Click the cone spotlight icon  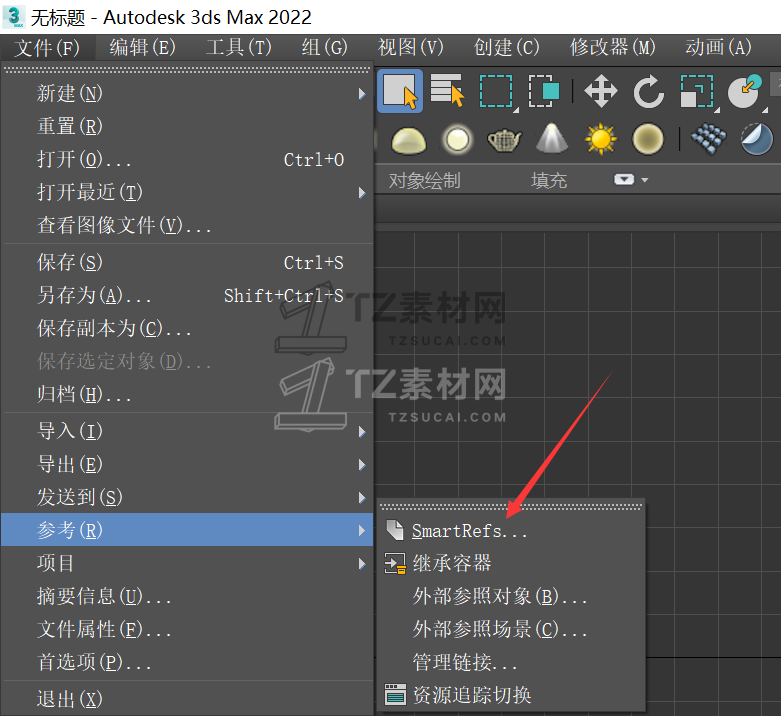[552, 138]
